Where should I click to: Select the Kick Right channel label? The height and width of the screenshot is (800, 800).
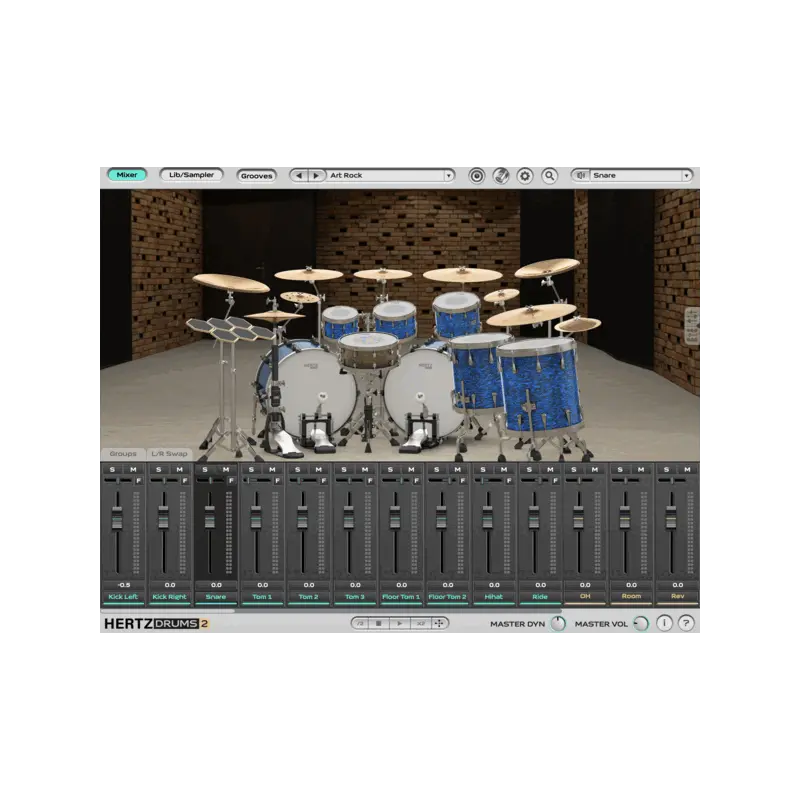coord(169,597)
